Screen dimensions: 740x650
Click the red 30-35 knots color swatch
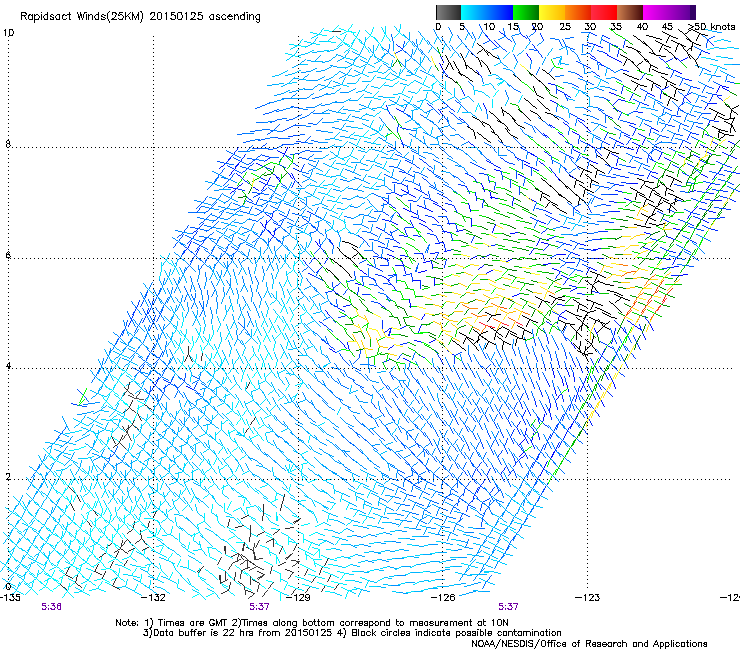[x=604, y=12]
